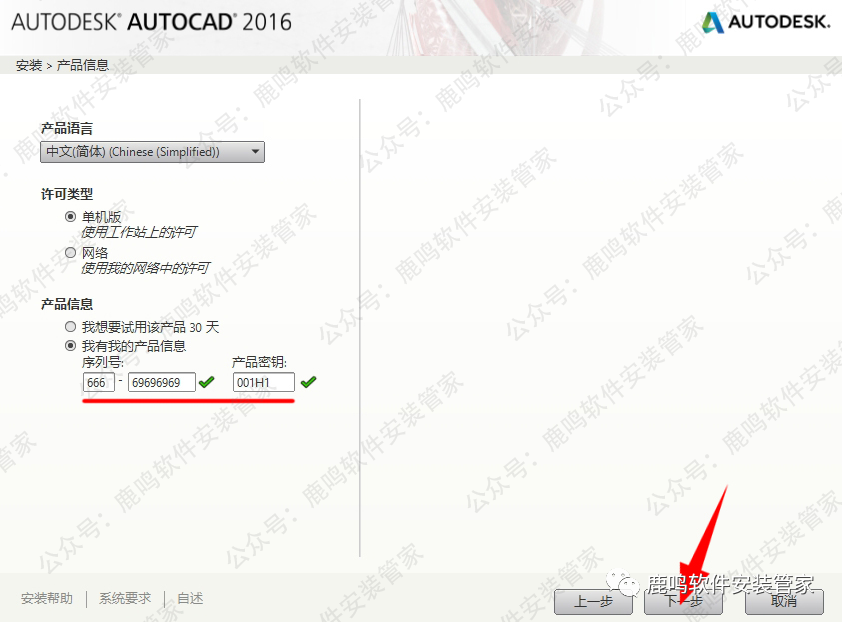Viewport: 842px width, 622px height.
Task: Open the 系统要求 link
Action: click(x=125, y=598)
